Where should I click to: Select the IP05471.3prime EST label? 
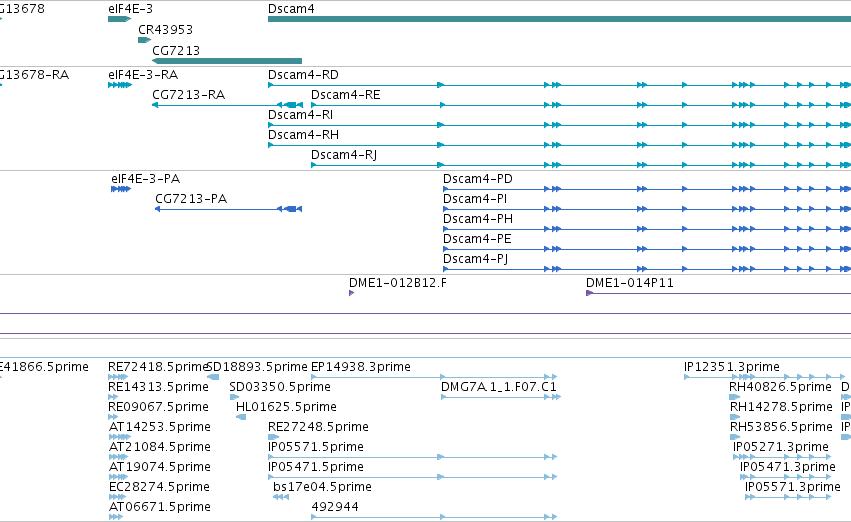[x=788, y=468]
